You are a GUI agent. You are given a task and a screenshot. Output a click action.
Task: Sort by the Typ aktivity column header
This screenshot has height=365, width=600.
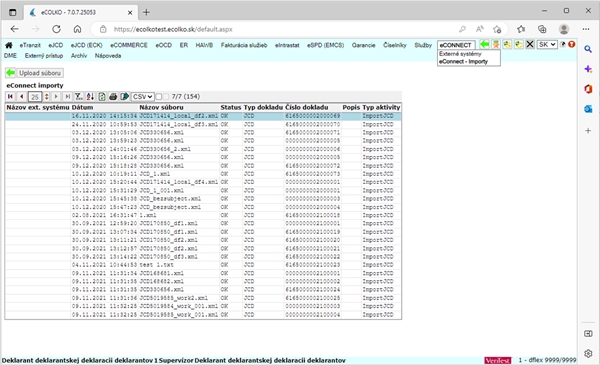[381, 108]
